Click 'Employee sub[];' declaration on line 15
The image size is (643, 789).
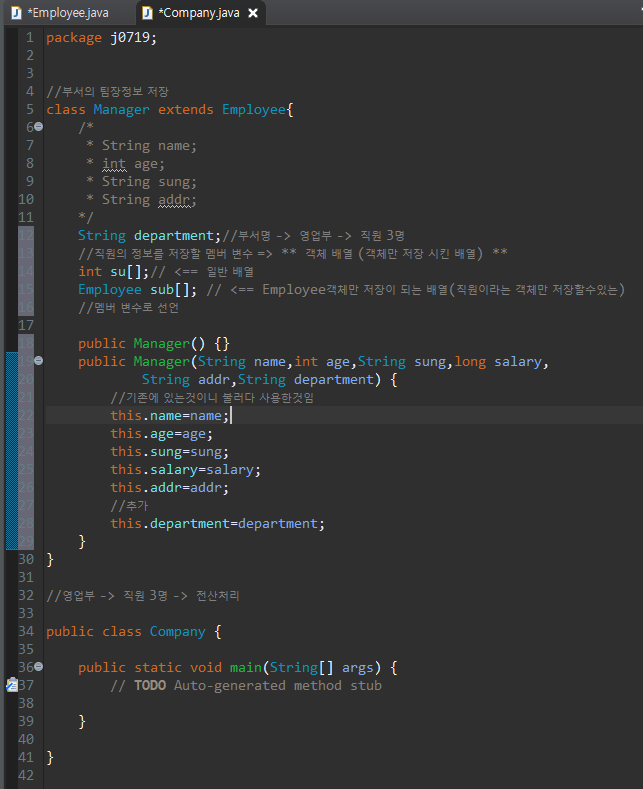[137, 290]
